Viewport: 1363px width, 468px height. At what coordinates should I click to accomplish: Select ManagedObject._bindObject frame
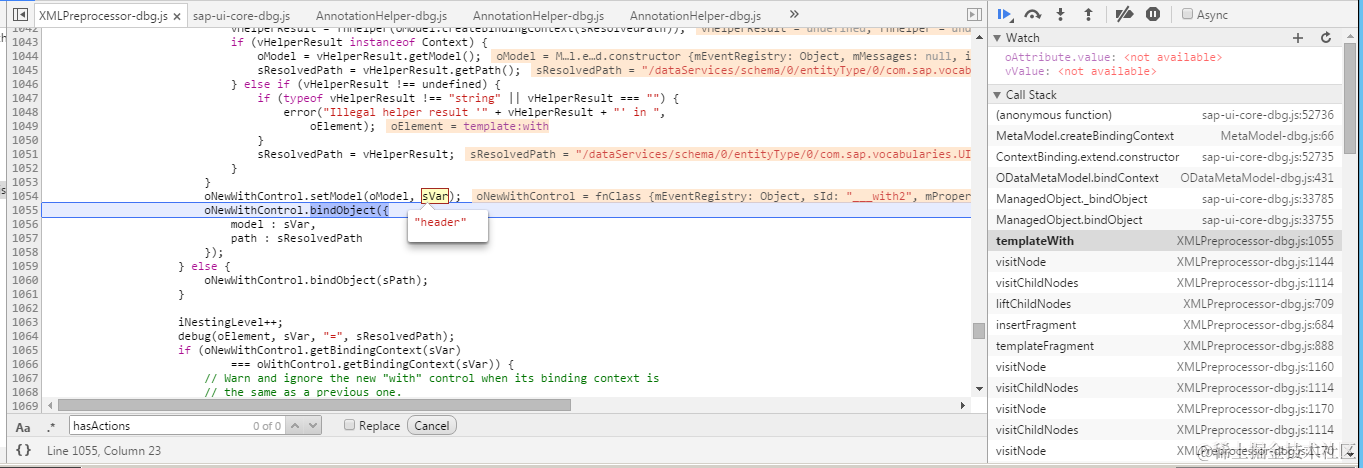[1165, 199]
